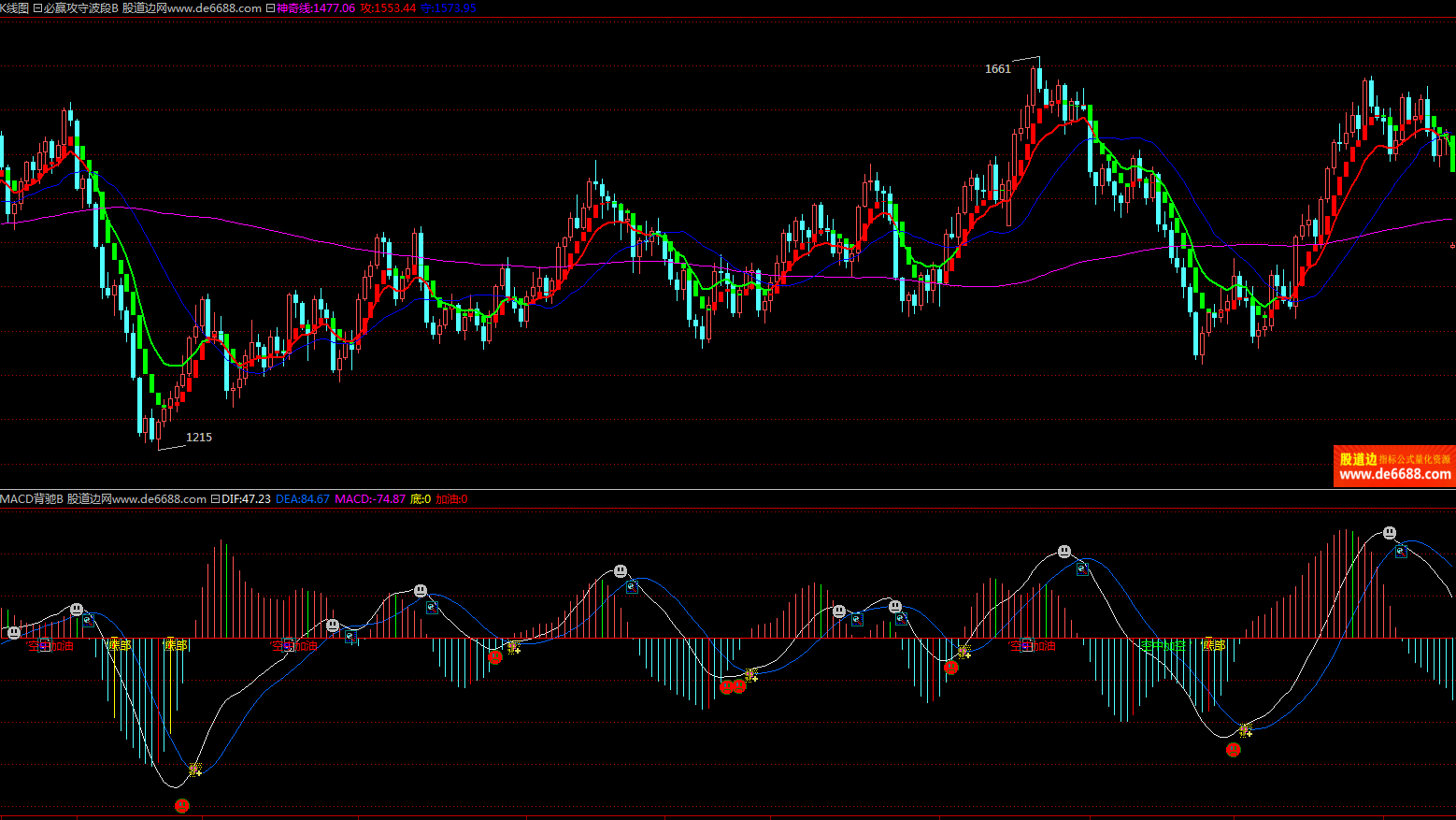Click gray smiley on MACD peak below 1661 high

point(1064,552)
